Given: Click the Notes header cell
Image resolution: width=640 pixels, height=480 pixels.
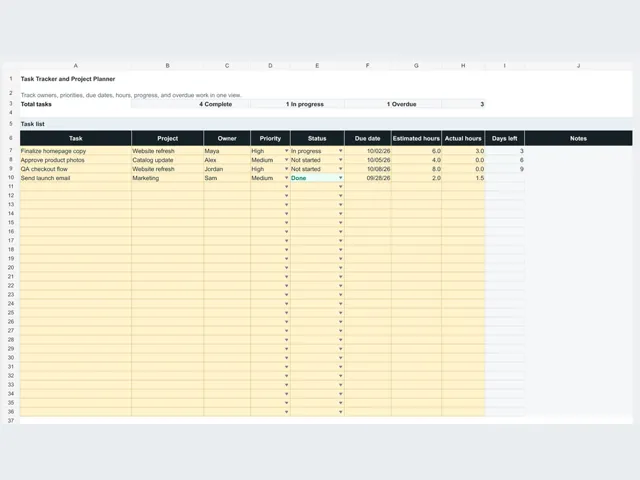Looking at the screenshot, I should (x=578, y=138).
